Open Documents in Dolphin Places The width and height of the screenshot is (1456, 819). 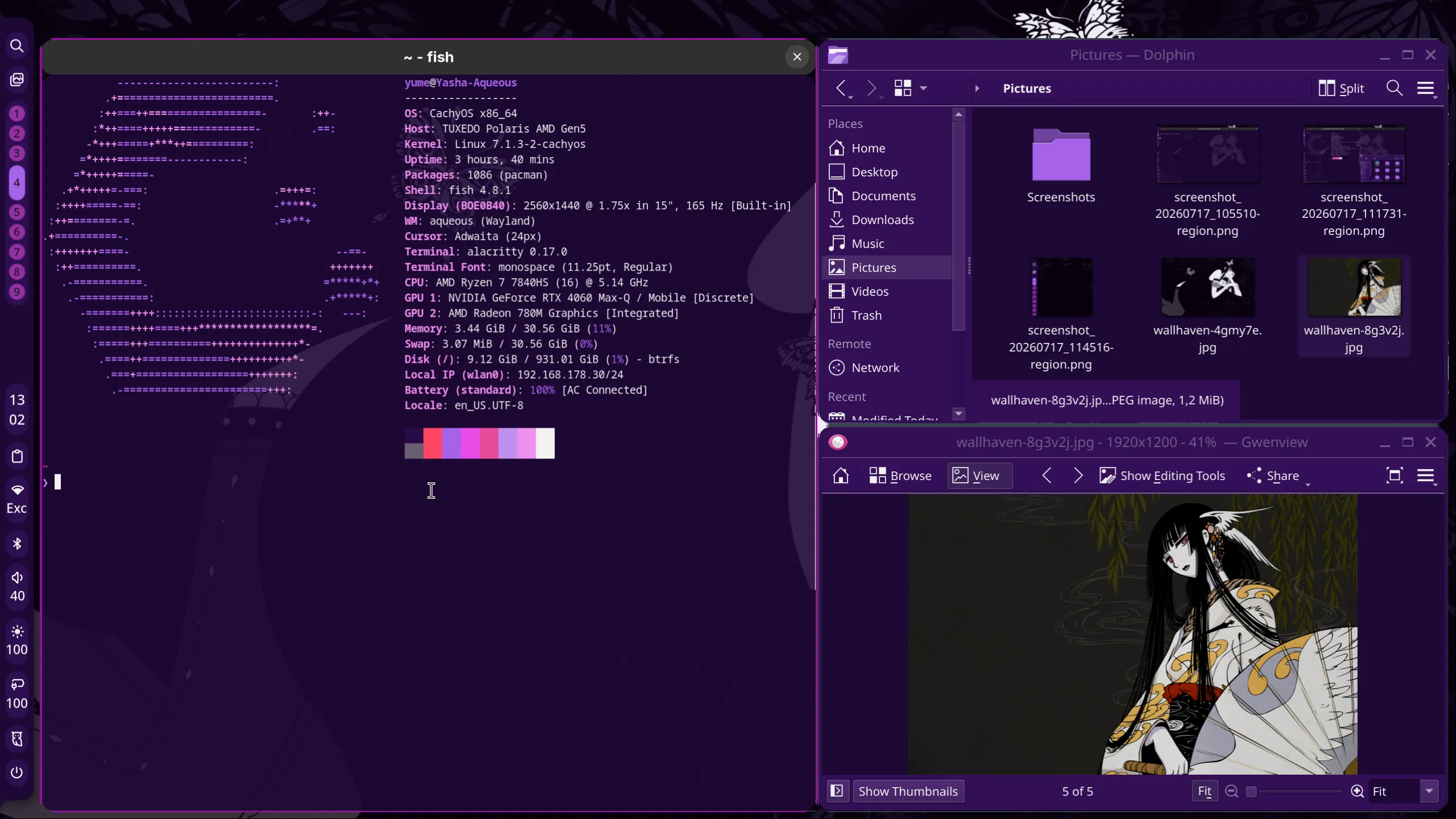887,196
